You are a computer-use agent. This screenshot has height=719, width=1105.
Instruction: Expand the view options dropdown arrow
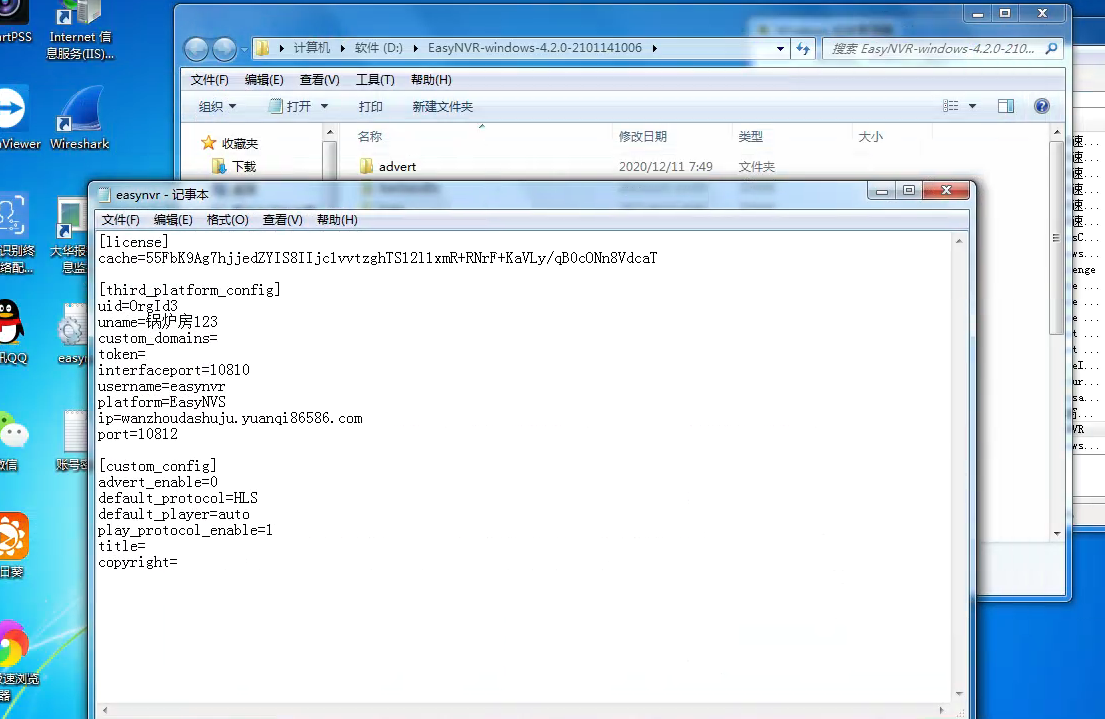pos(973,106)
